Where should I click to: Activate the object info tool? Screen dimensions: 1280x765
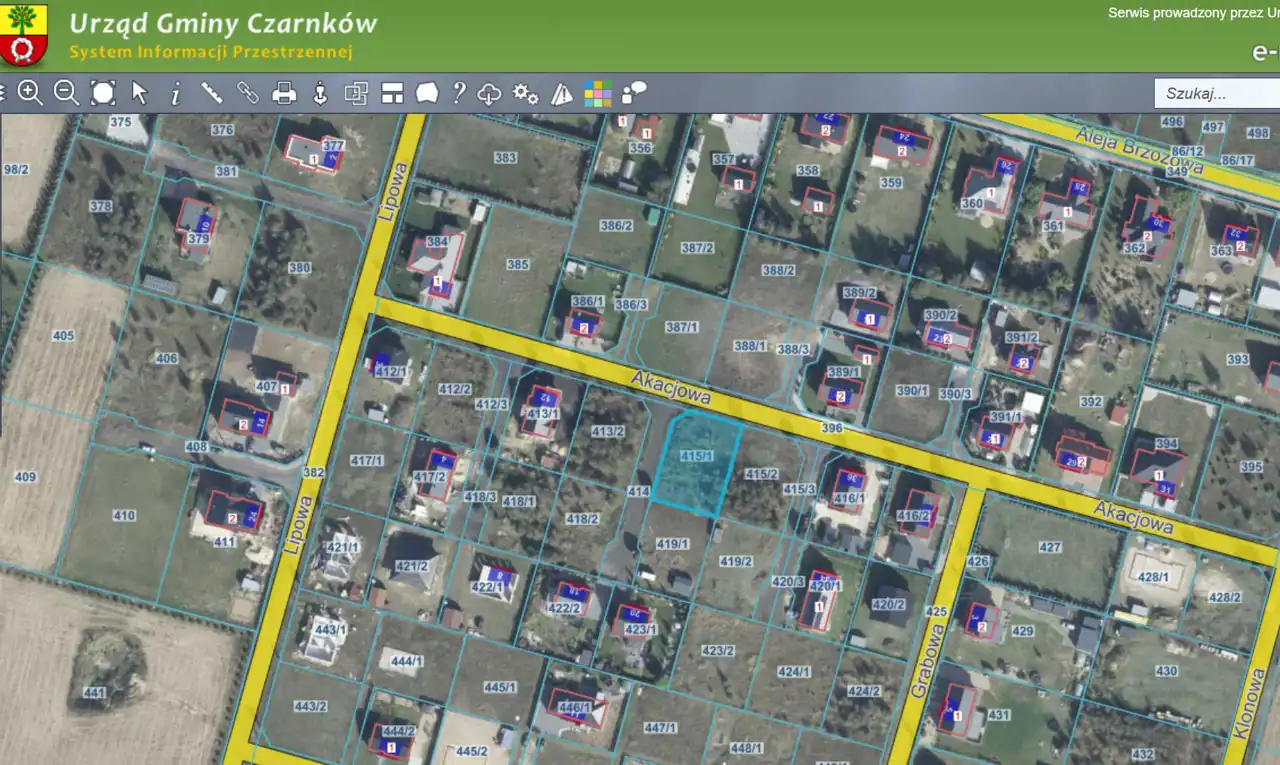[x=175, y=94]
